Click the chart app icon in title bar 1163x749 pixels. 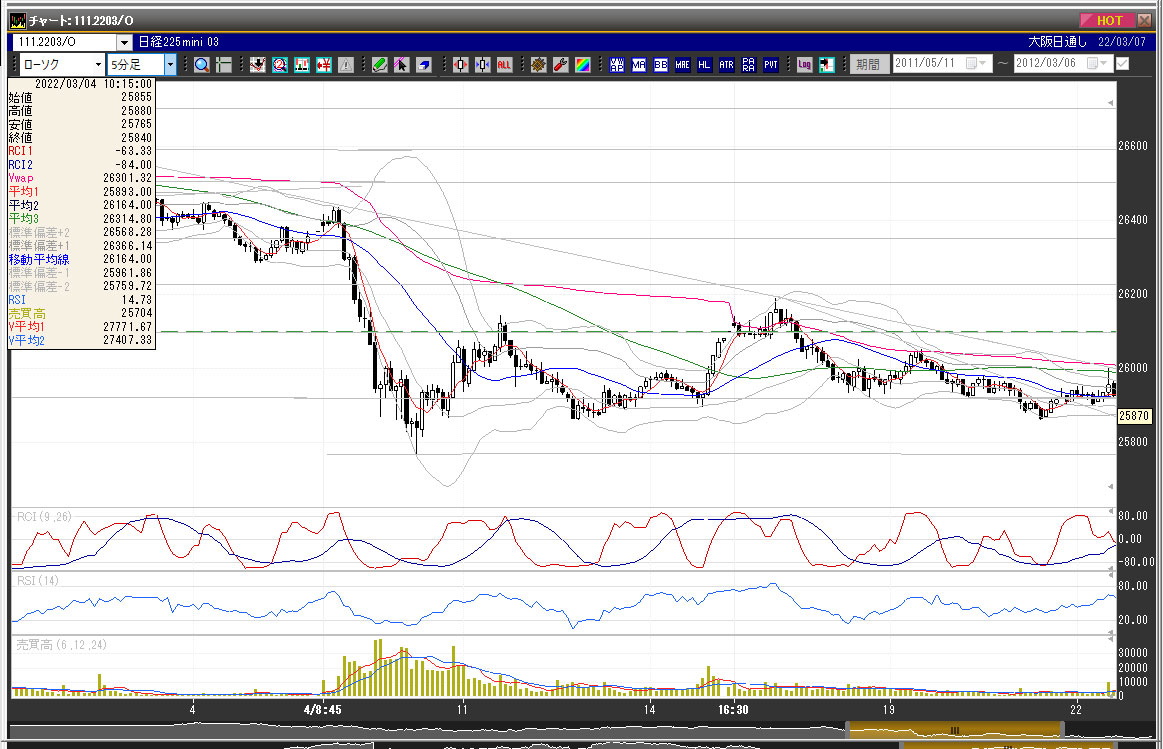(18, 21)
